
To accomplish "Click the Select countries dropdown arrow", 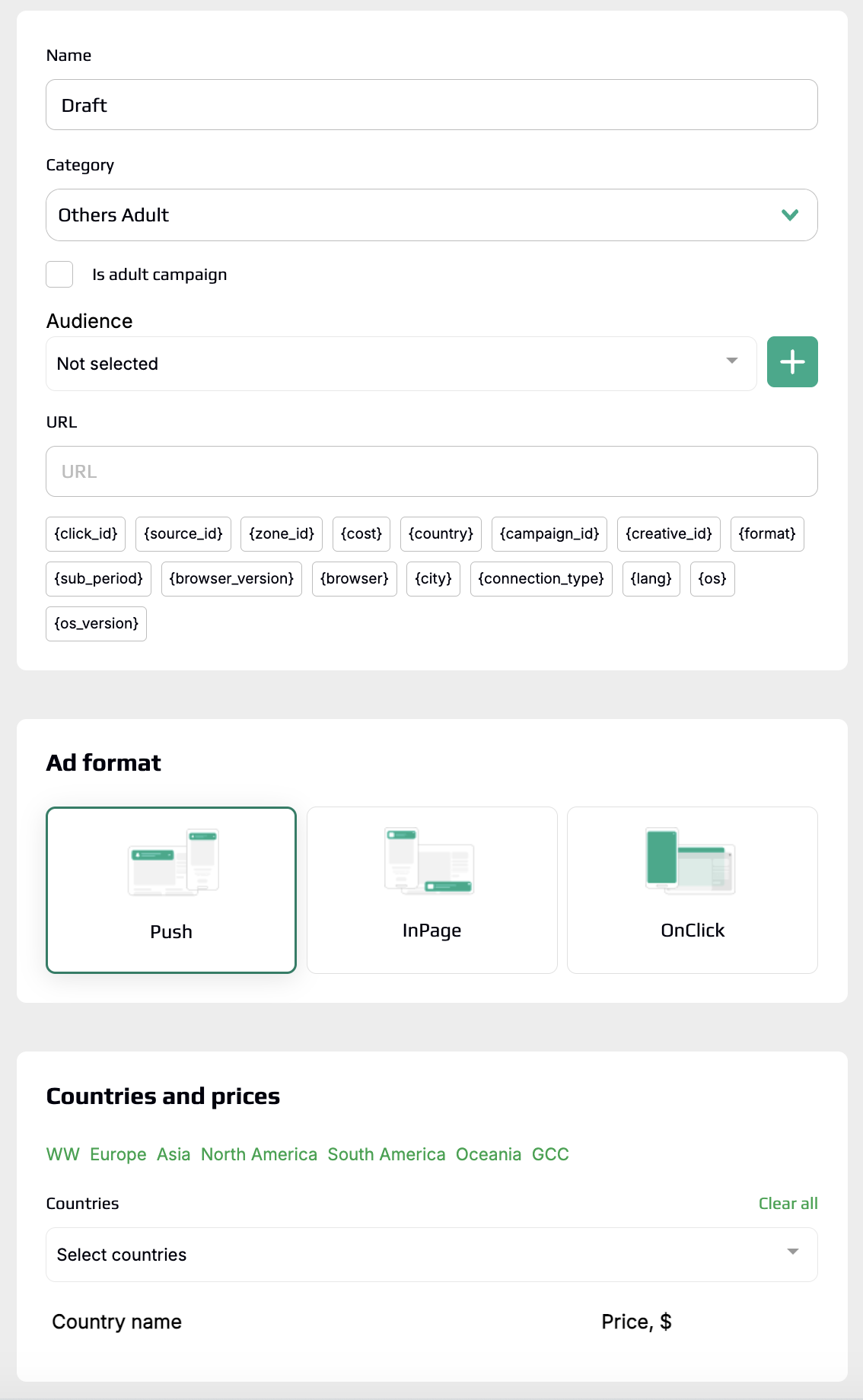I will (793, 1252).
